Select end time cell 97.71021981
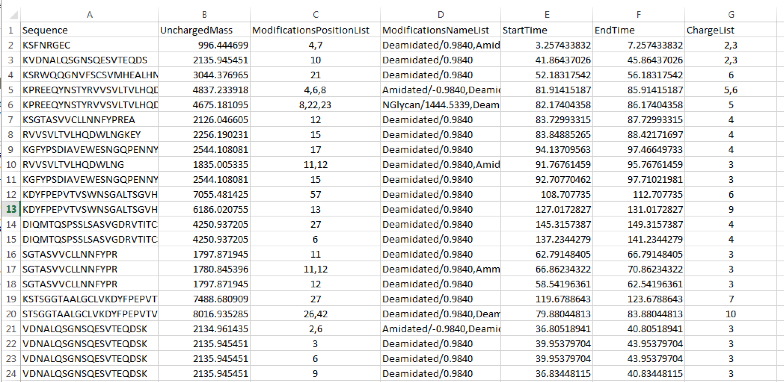The width and height of the screenshot is (784, 382). point(638,180)
